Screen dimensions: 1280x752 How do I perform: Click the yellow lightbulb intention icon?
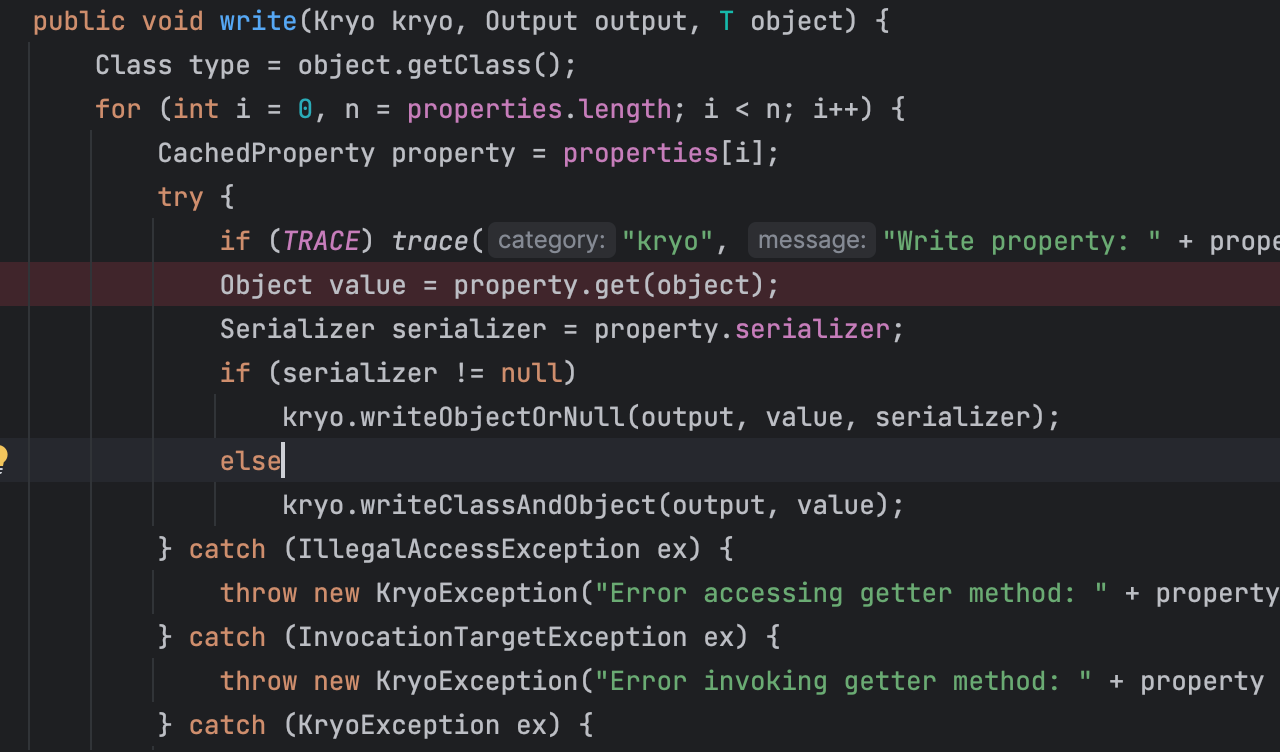[x=3, y=459]
